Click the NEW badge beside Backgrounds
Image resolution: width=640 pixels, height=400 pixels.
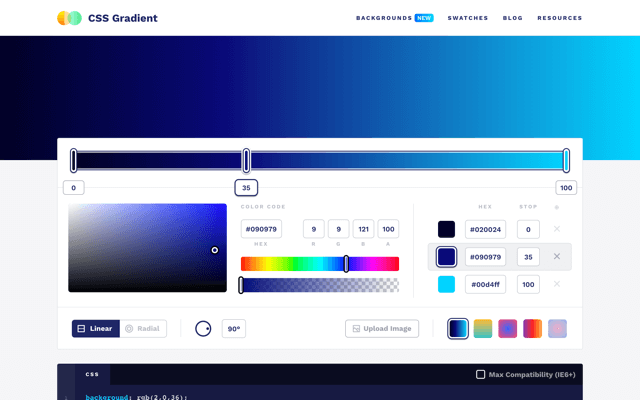click(424, 18)
